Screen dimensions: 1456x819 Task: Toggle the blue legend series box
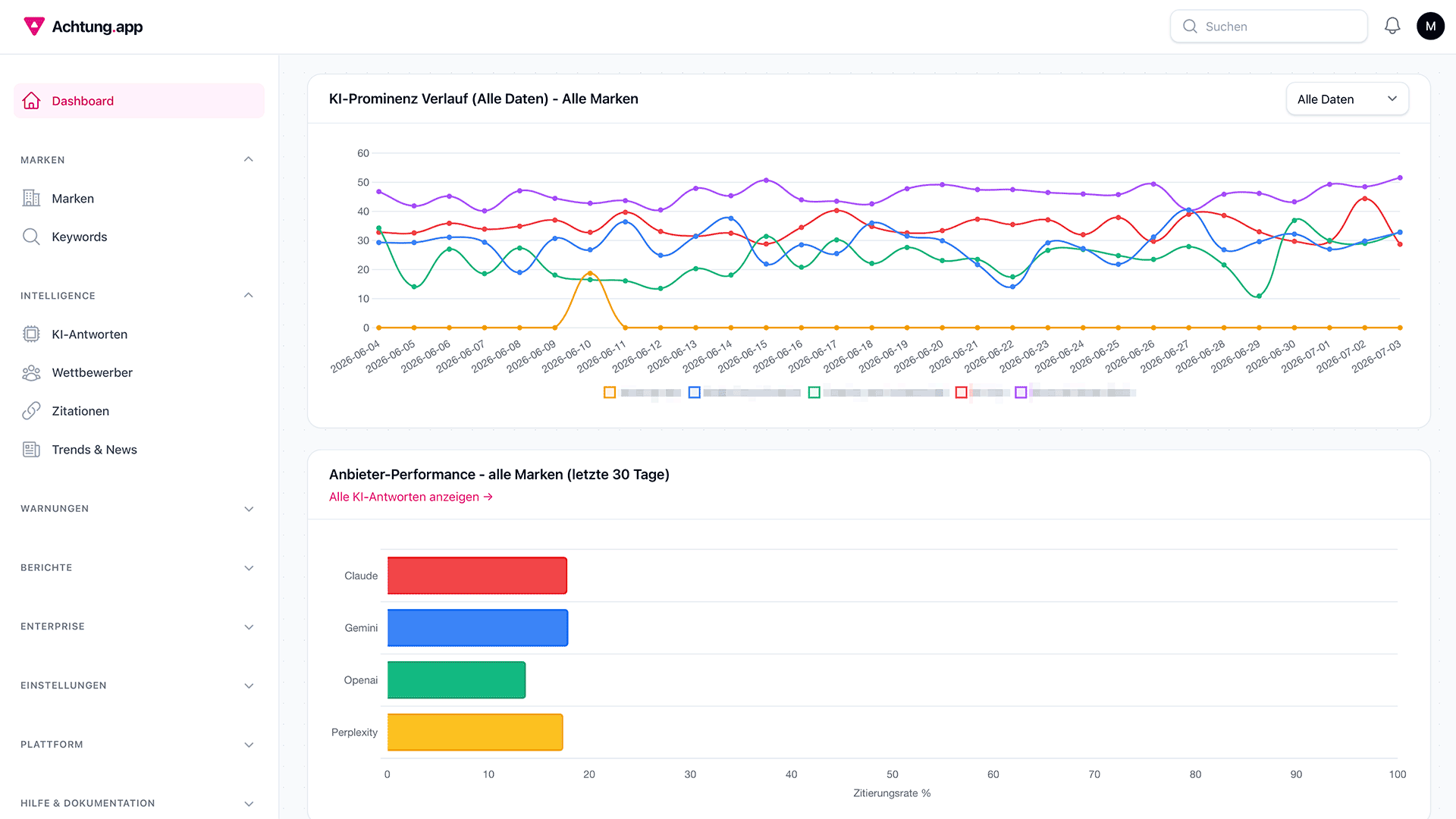point(694,393)
